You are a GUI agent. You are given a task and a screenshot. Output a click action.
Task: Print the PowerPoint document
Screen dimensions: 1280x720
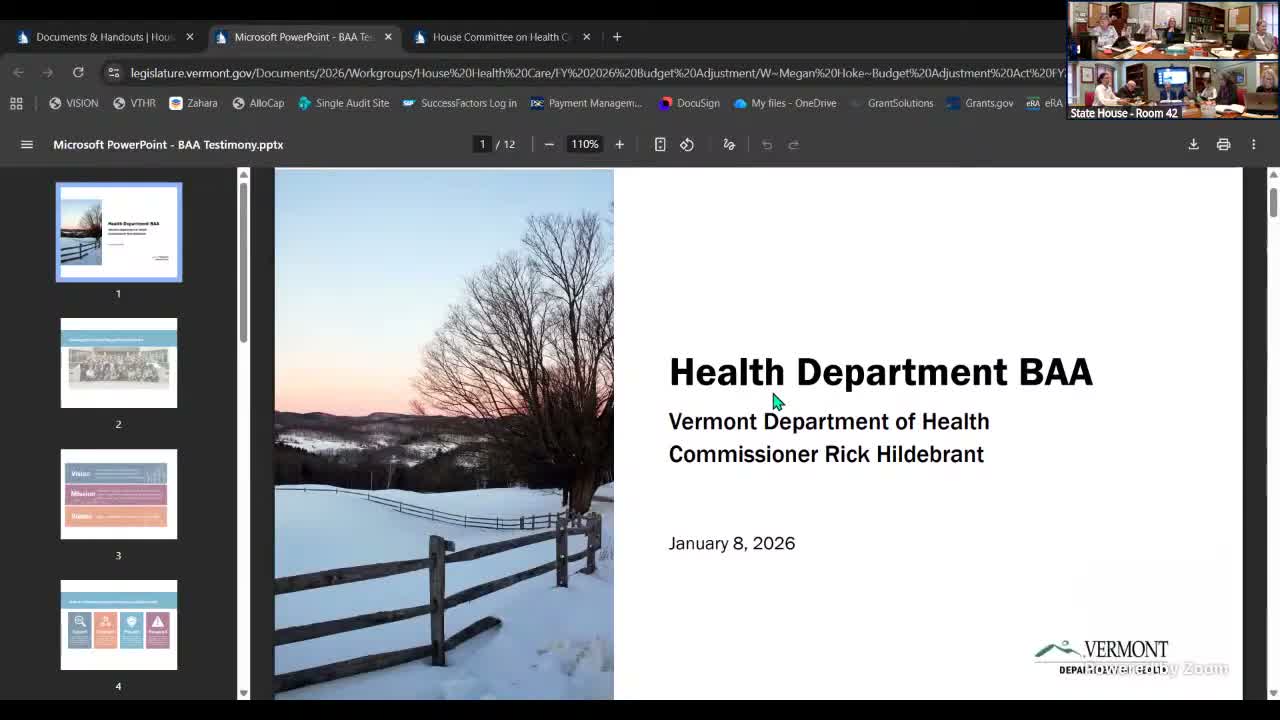coord(1223,144)
